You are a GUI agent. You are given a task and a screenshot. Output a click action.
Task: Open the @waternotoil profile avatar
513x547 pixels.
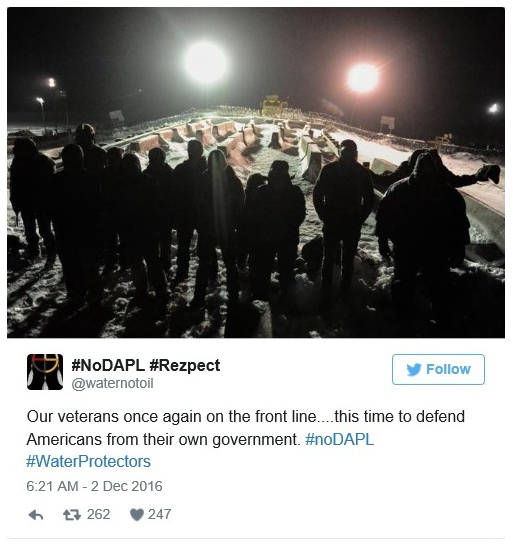click(45, 372)
